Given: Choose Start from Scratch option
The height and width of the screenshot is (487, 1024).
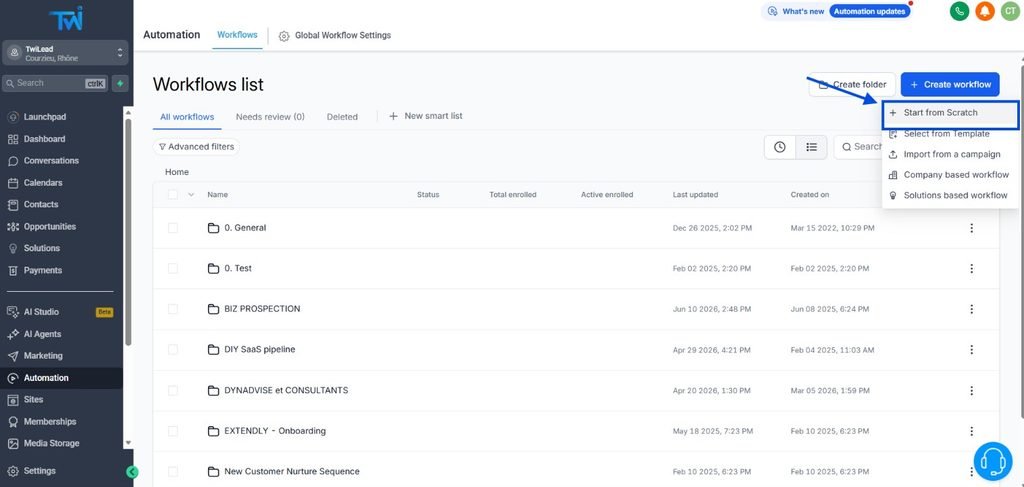Looking at the screenshot, I should pos(950,113).
